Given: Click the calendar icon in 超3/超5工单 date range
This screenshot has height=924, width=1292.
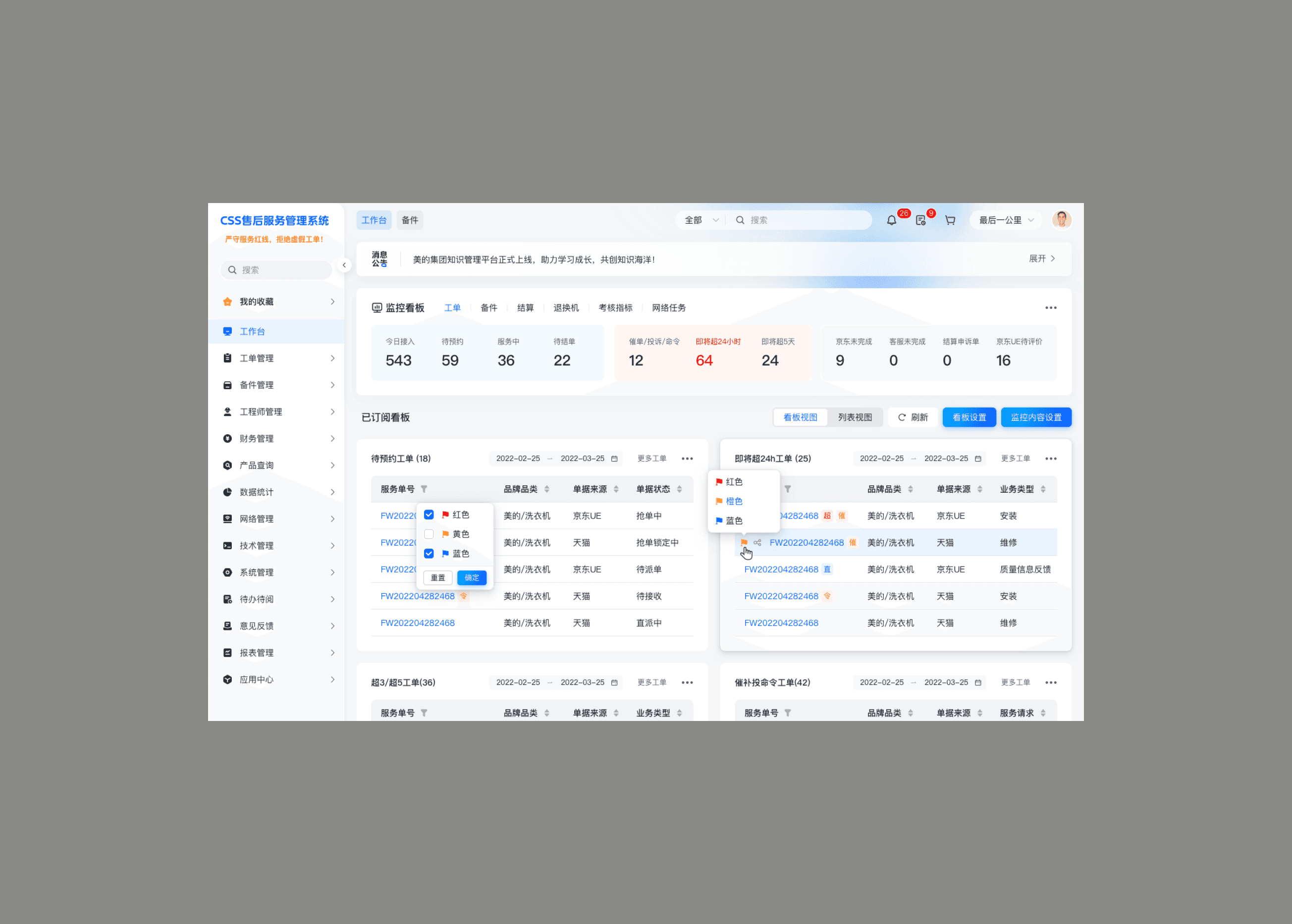Looking at the screenshot, I should coord(614,682).
